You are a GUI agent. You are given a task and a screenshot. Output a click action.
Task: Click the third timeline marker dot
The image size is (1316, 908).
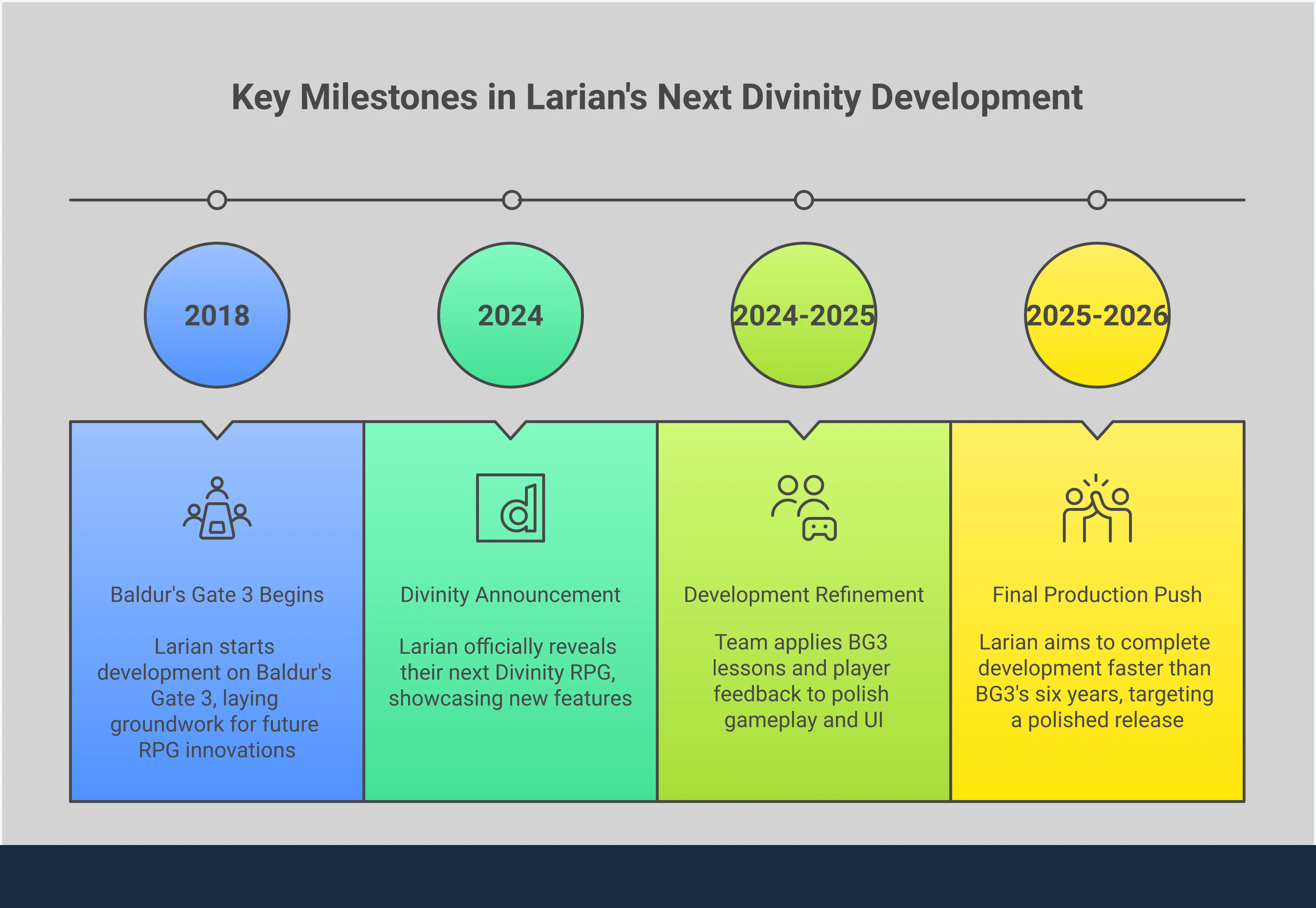click(x=803, y=200)
